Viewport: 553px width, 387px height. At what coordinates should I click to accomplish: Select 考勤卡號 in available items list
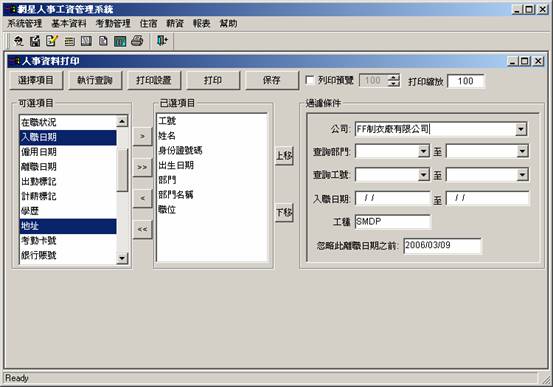point(68,241)
